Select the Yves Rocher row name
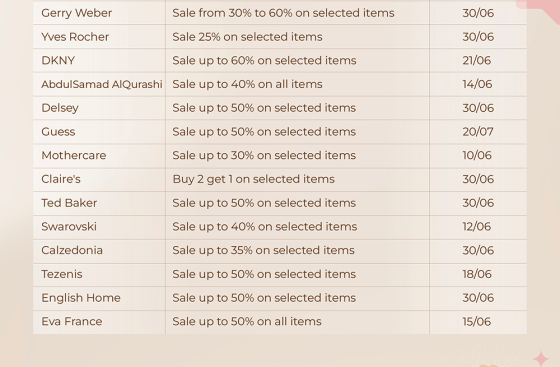560x367 pixels. (x=75, y=37)
